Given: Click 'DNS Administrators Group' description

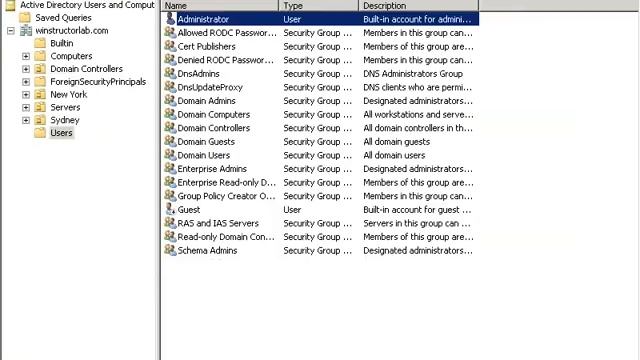Looking at the screenshot, I should [x=413, y=73].
